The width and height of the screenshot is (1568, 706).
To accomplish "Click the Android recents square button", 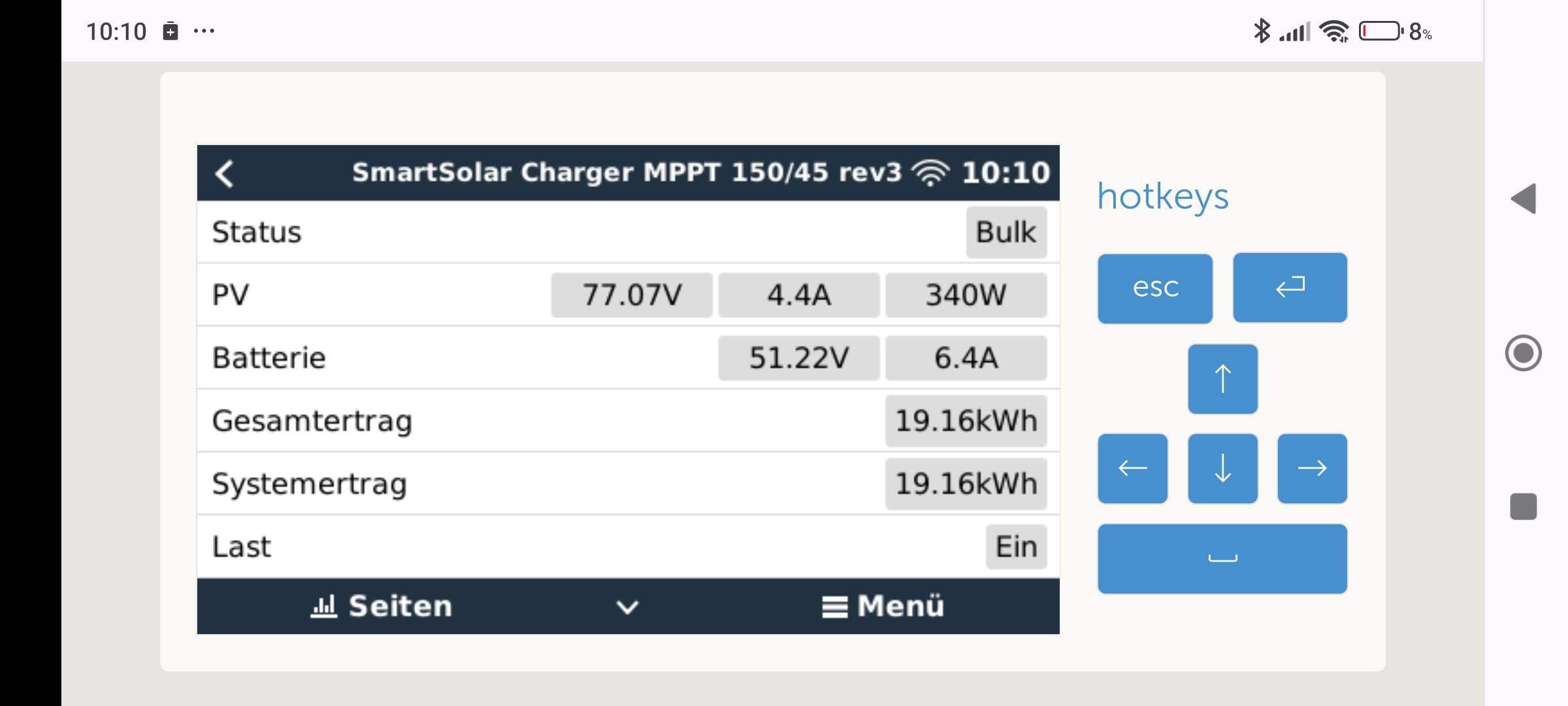I will click(1523, 507).
